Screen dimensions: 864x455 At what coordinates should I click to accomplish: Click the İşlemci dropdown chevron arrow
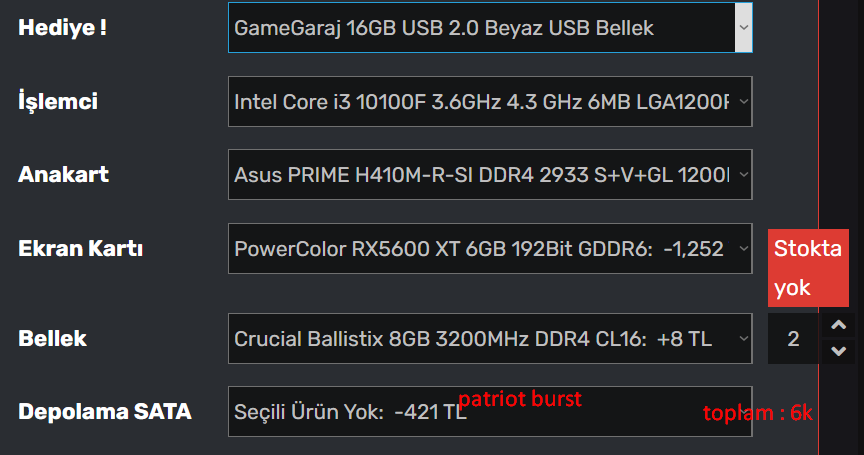click(743, 101)
